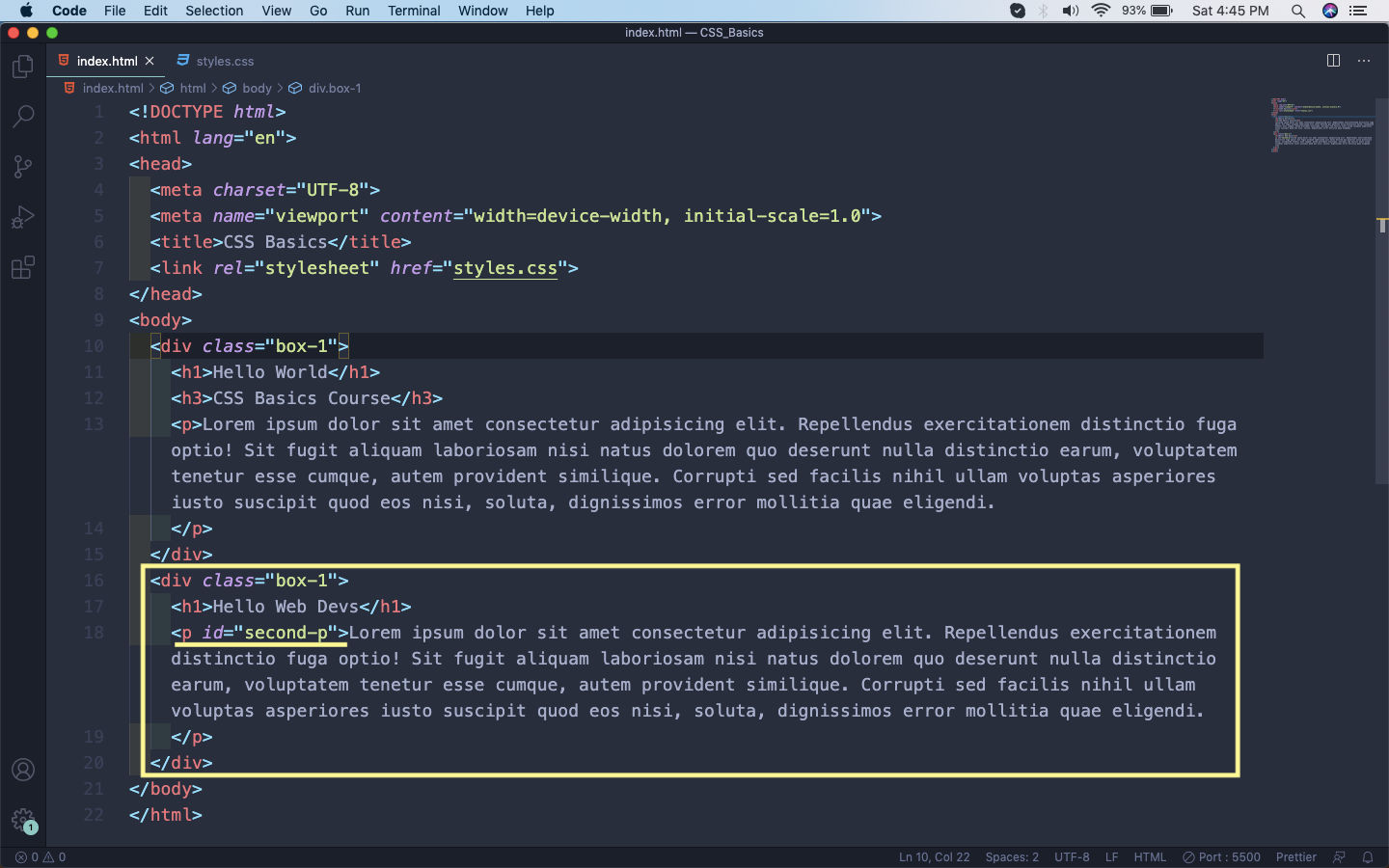Change language mode via HTML status item
Image resolution: width=1389 pixels, height=868 pixels.
1150,856
